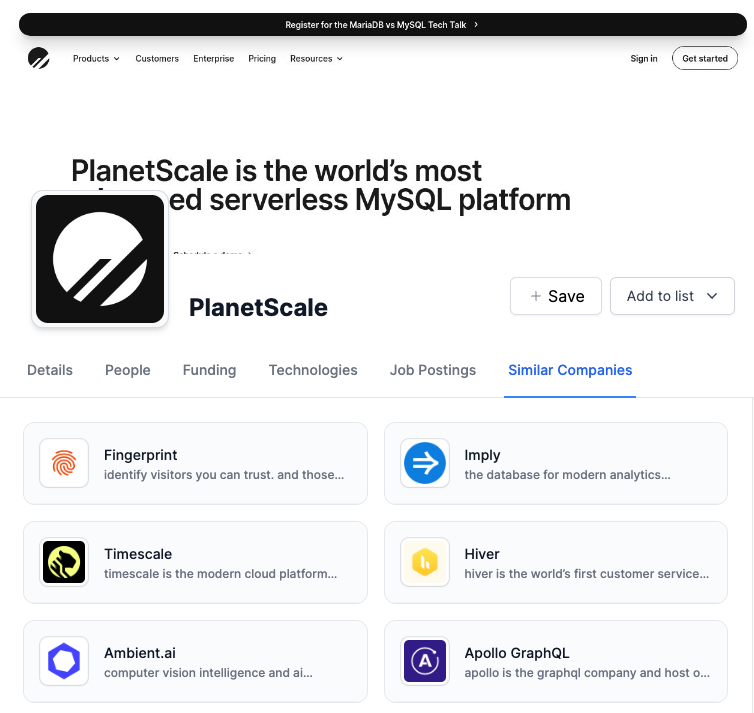The width and height of the screenshot is (754, 713).
Task: Click the Get started button
Action: pos(705,59)
